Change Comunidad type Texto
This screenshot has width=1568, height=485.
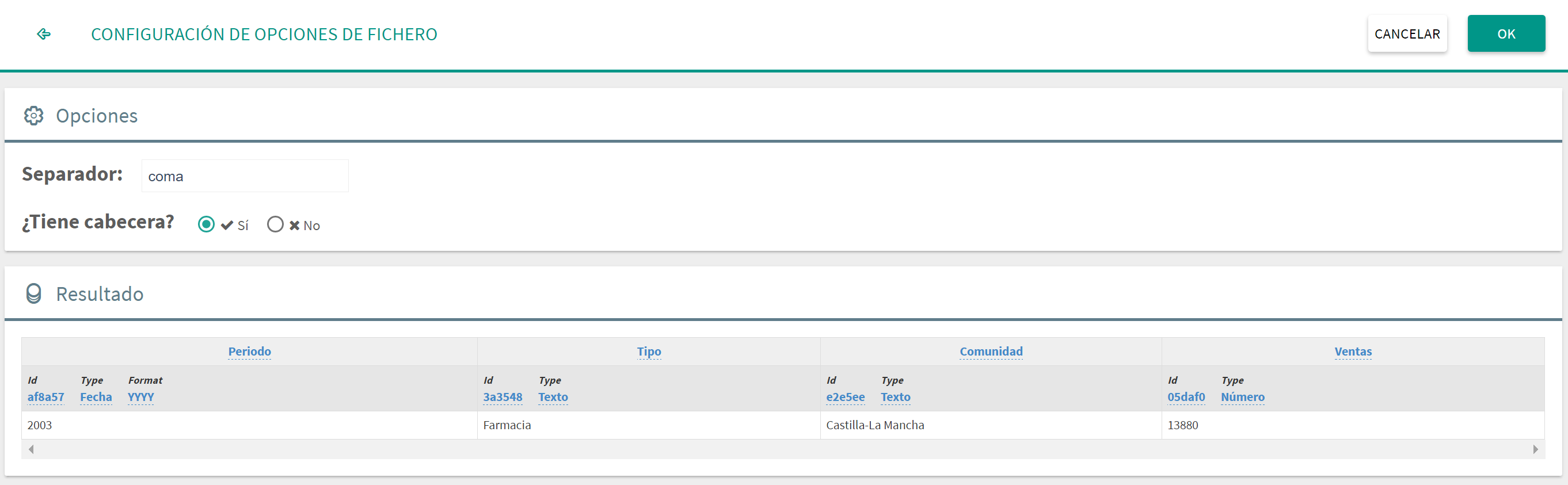895,397
